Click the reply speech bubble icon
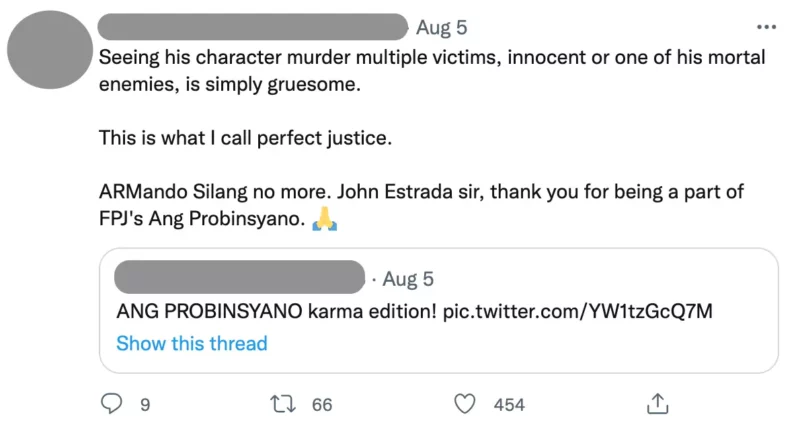 pos(111,403)
